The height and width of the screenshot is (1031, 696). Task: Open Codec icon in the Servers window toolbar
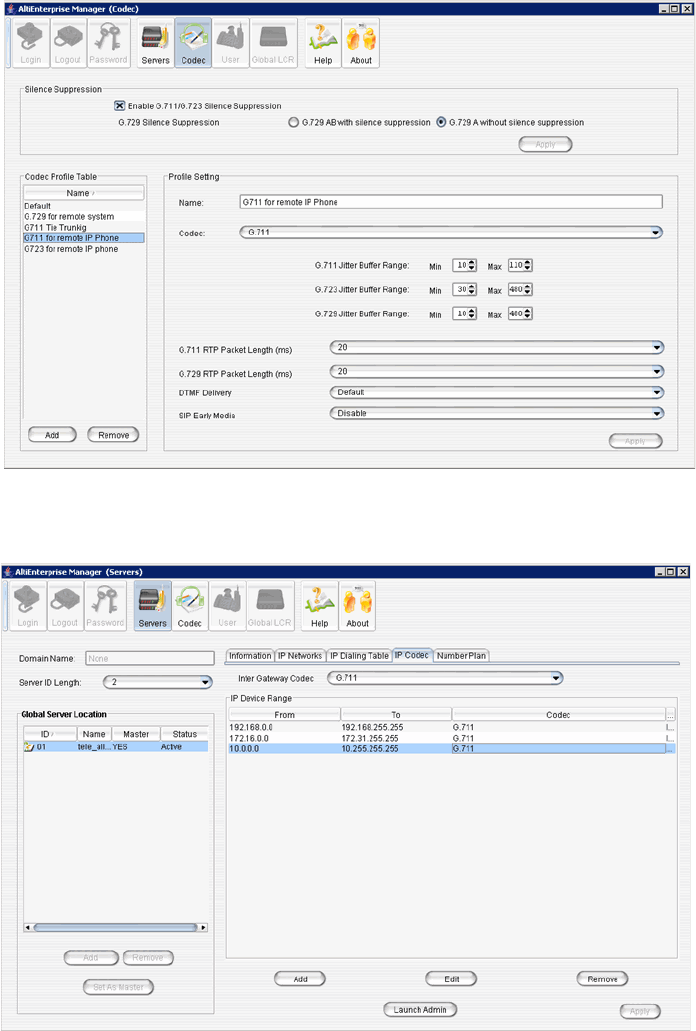(190, 606)
